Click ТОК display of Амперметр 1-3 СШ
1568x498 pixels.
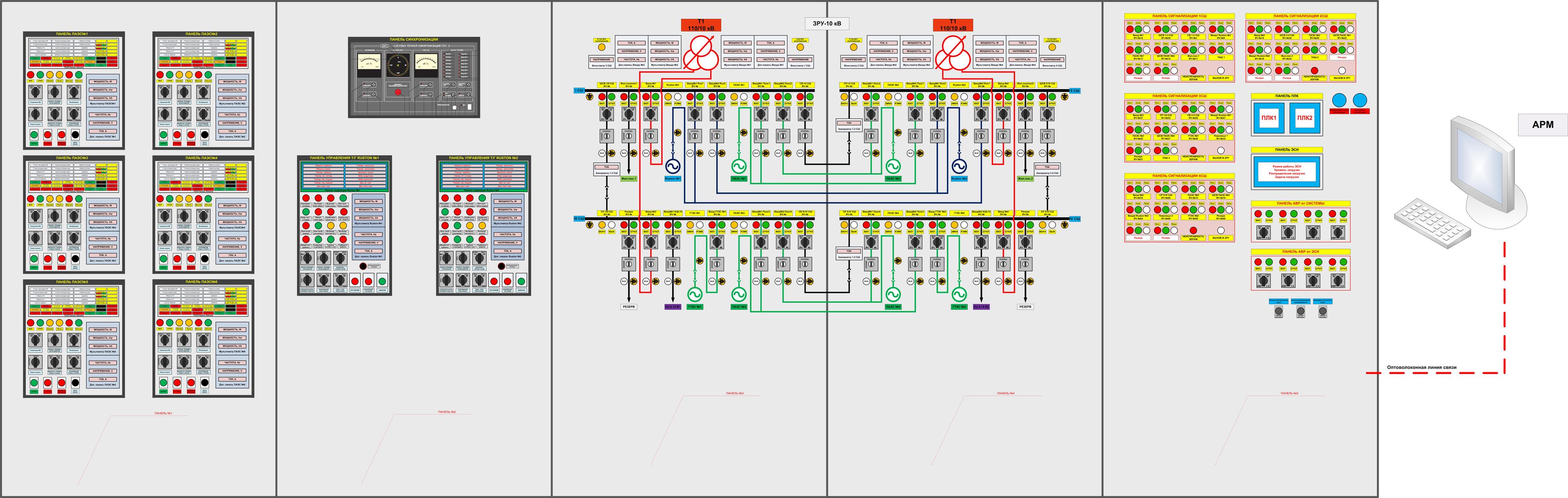[x=606, y=166]
